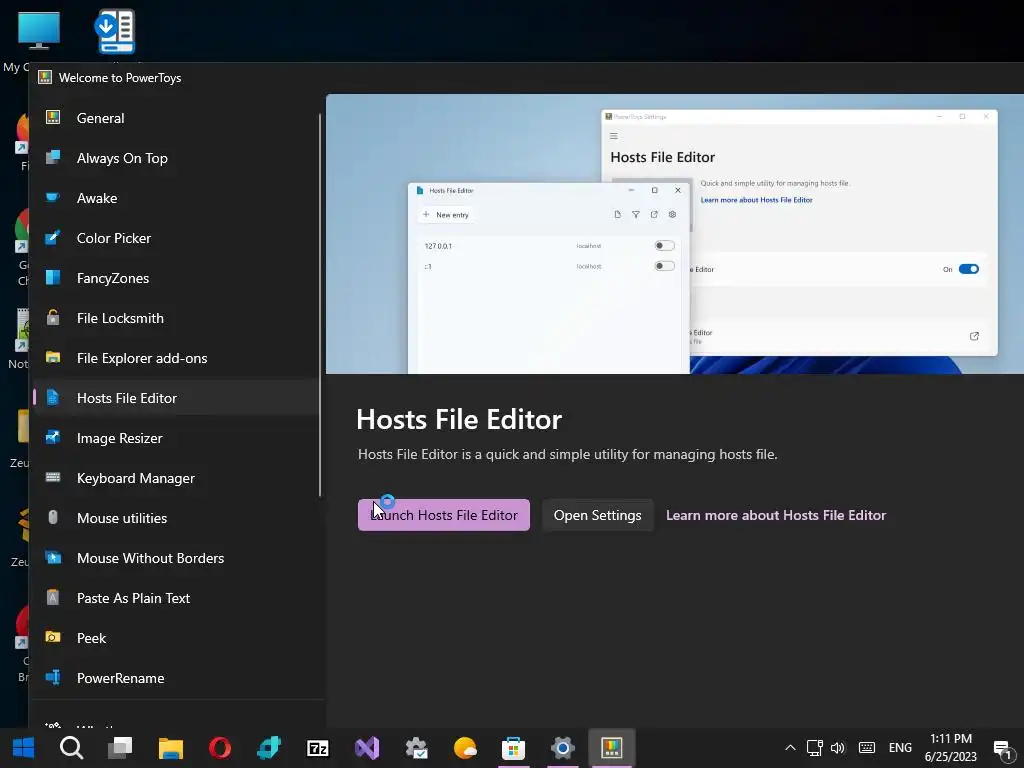Click the ENG language indicator
Image resolution: width=1024 pixels, height=768 pixels.
(x=900, y=748)
